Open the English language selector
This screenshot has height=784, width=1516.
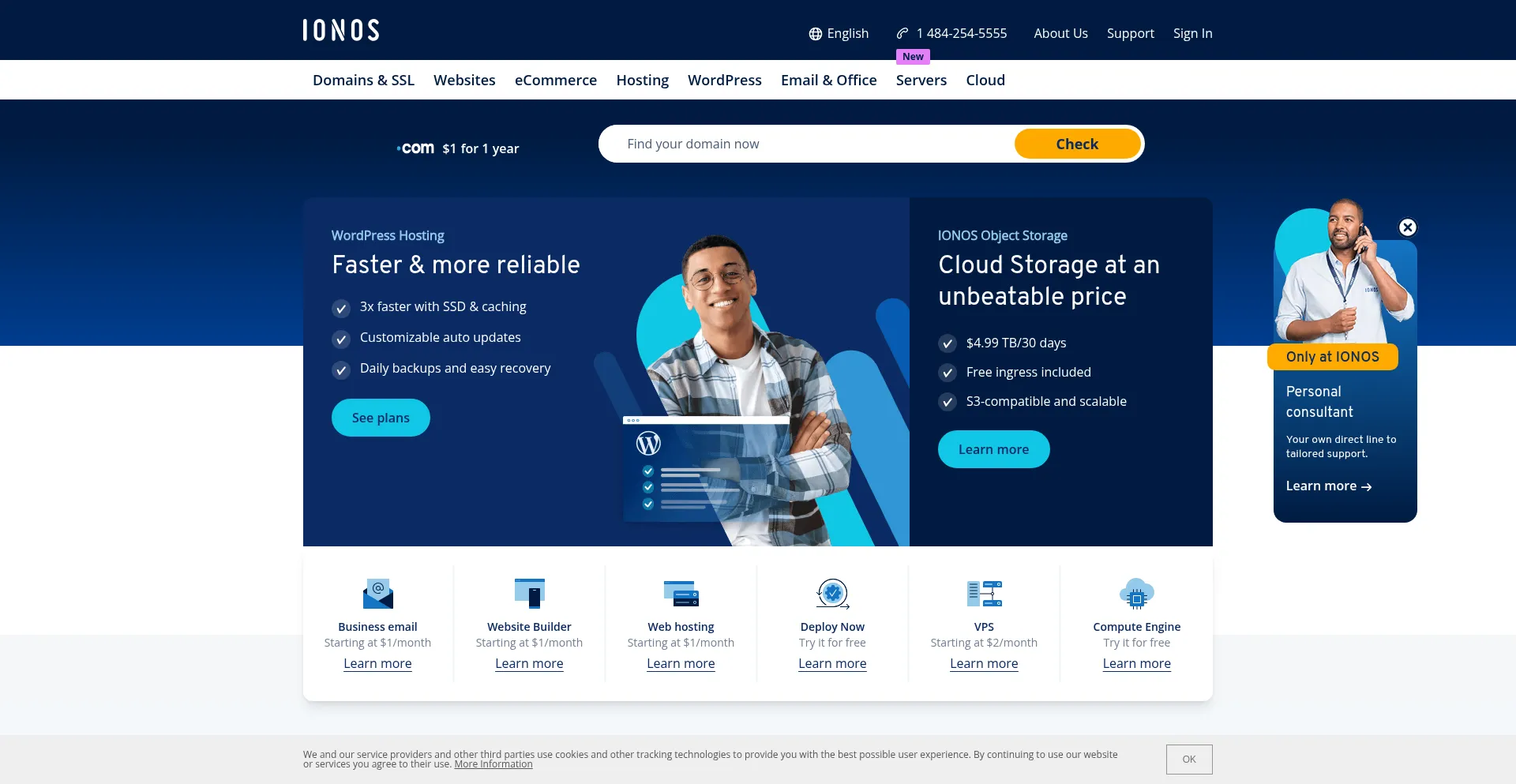click(x=839, y=33)
